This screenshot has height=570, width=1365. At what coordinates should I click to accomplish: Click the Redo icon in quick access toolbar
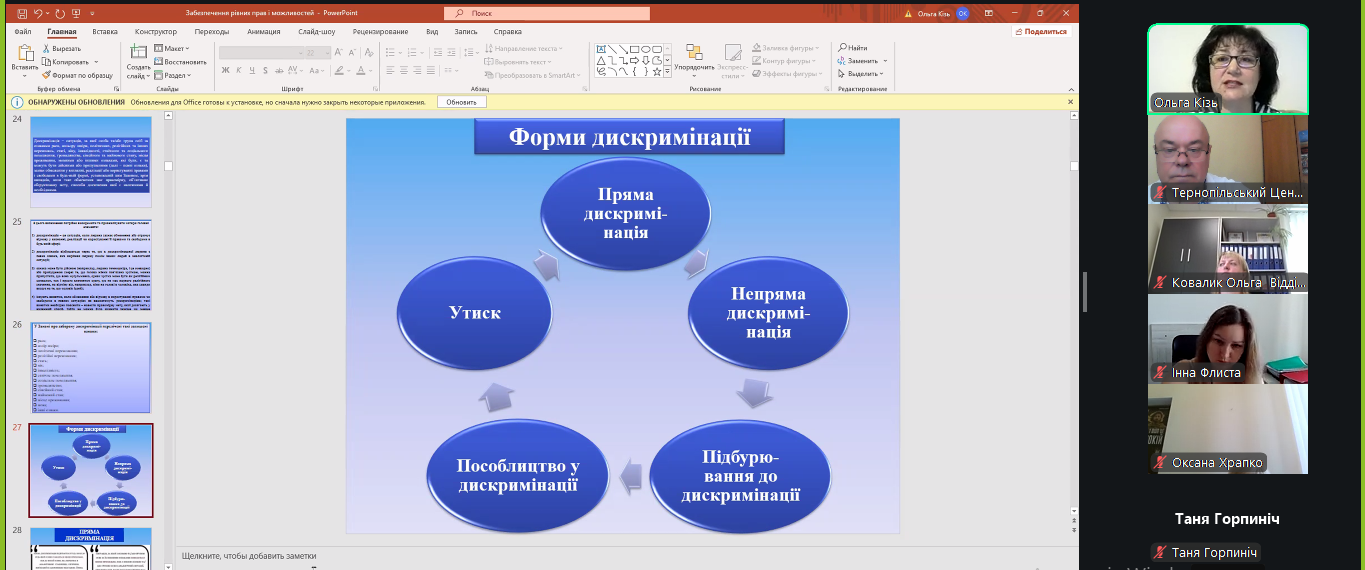pyautogui.click(x=60, y=13)
